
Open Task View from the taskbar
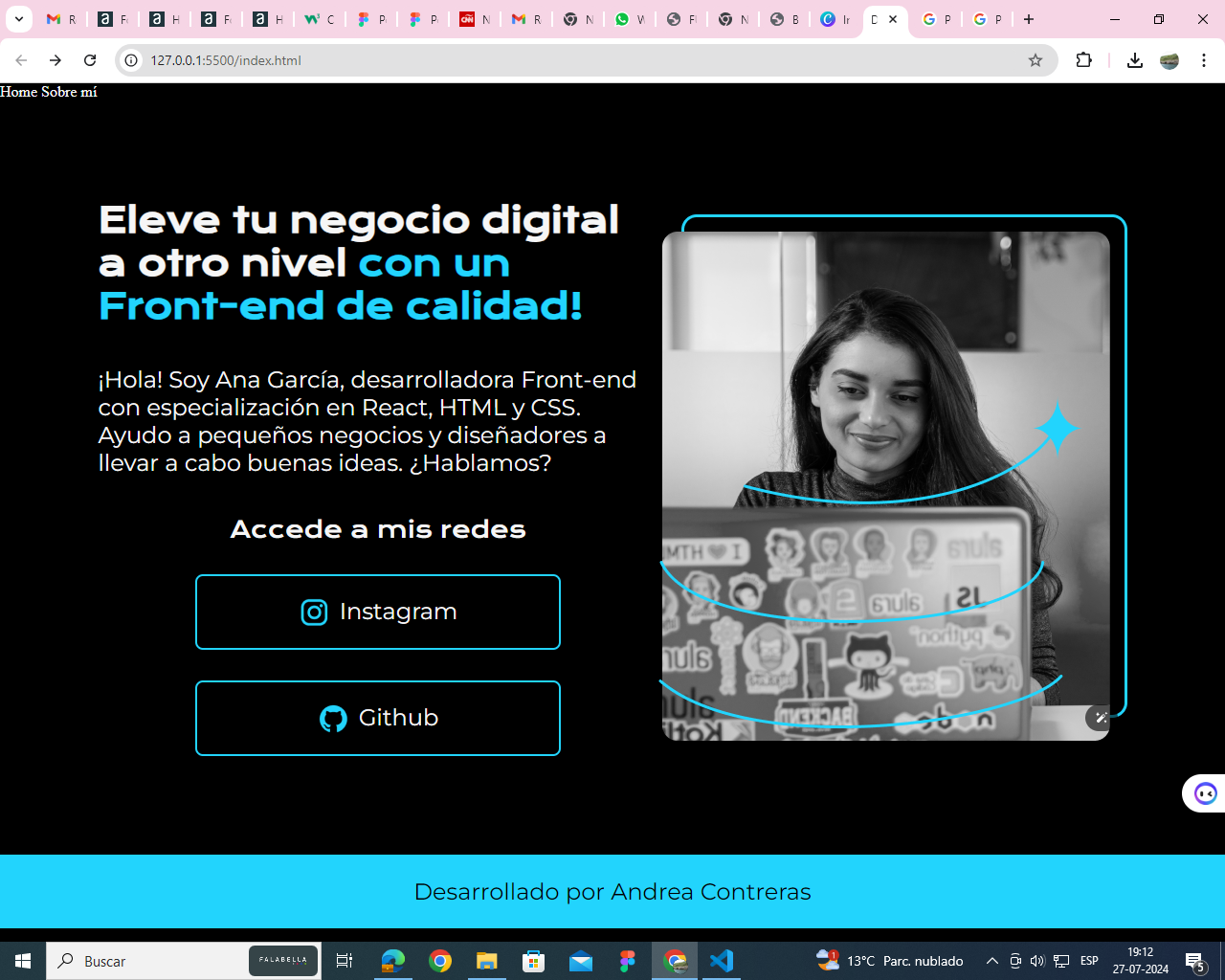(345, 961)
